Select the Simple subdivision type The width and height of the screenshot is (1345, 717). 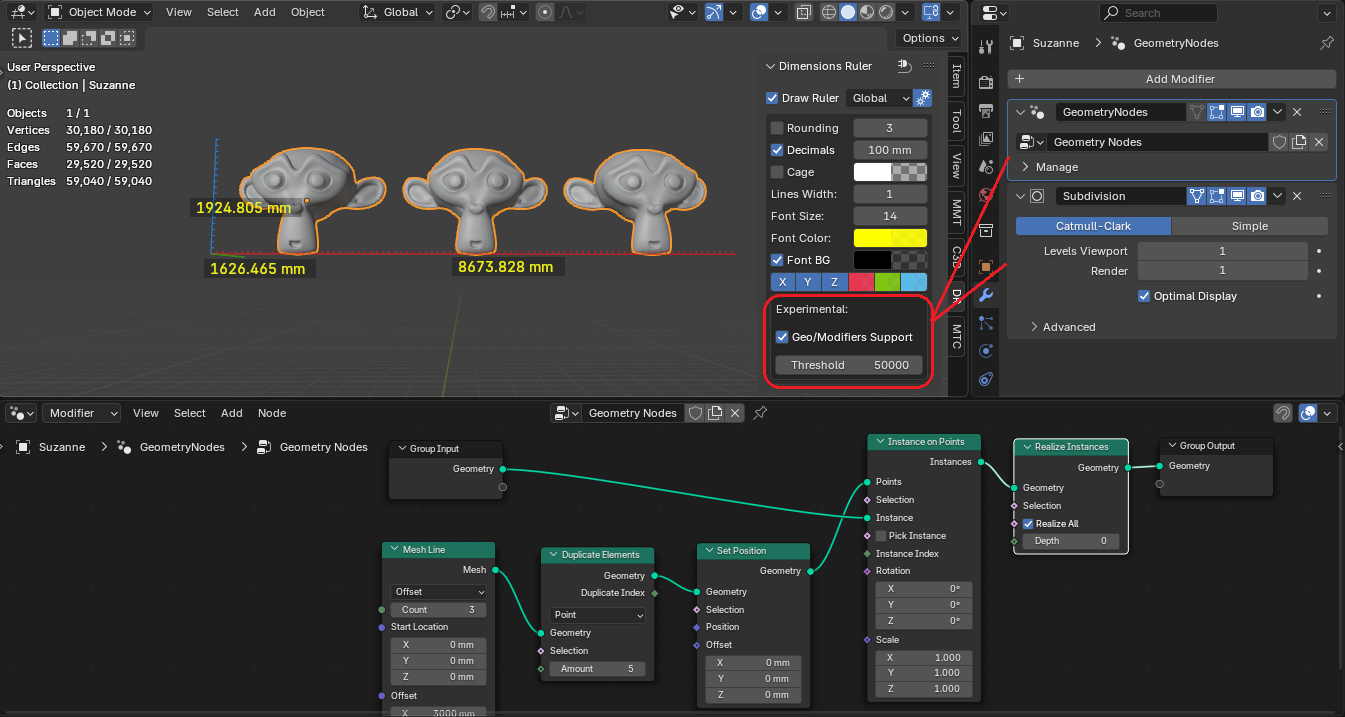[x=1250, y=226]
